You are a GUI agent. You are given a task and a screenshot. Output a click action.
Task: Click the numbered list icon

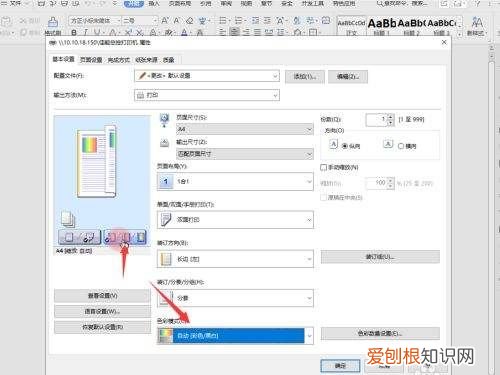point(239,21)
